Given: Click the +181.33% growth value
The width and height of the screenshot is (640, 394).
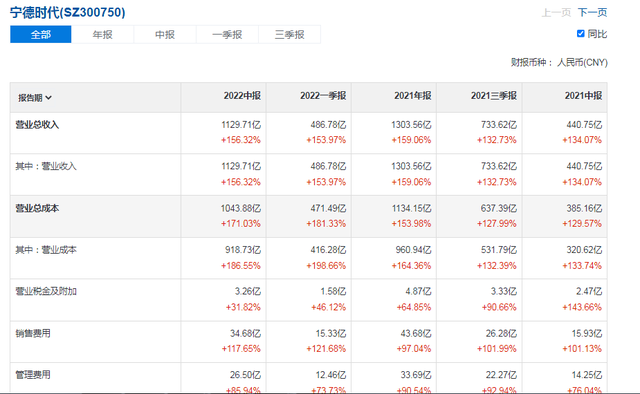Looking at the screenshot, I should coord(326,224).
